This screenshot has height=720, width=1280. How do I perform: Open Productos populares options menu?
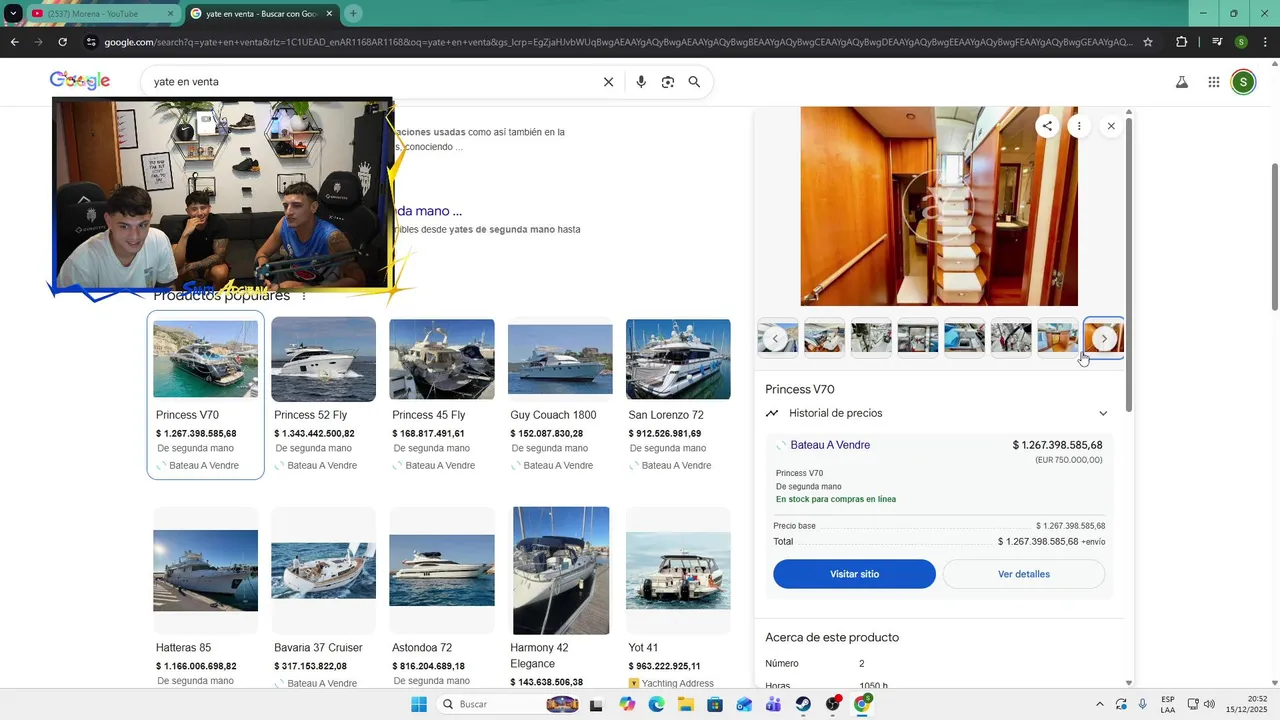304,296
